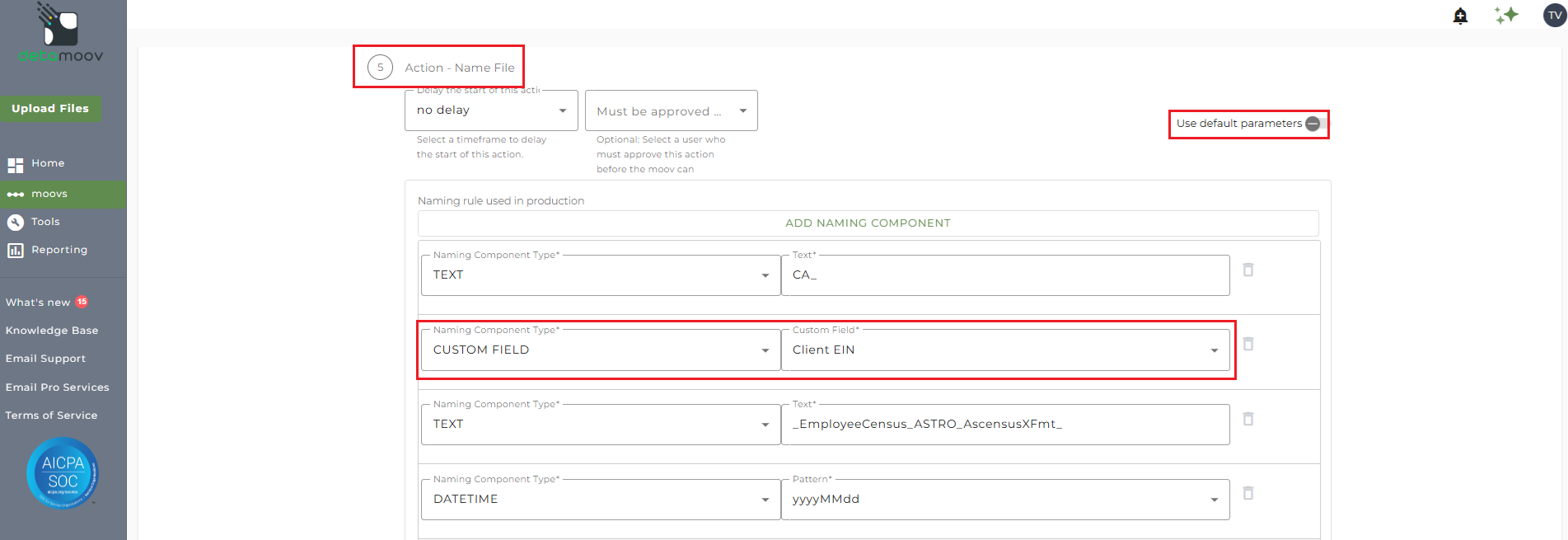Toggle the Use default parameters switch

click(1316, 124)
